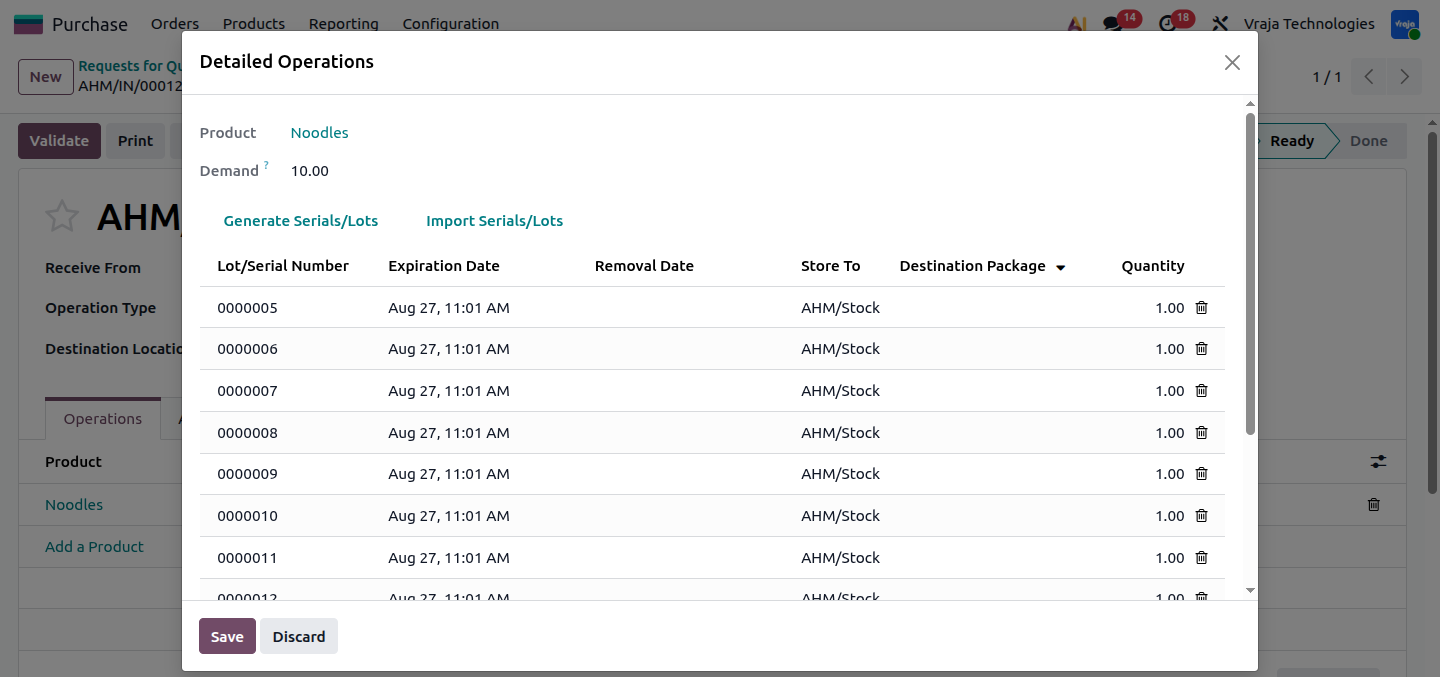Sort by Expiration Date column header
Screen dimensions: 1440x677
point(444,266)
